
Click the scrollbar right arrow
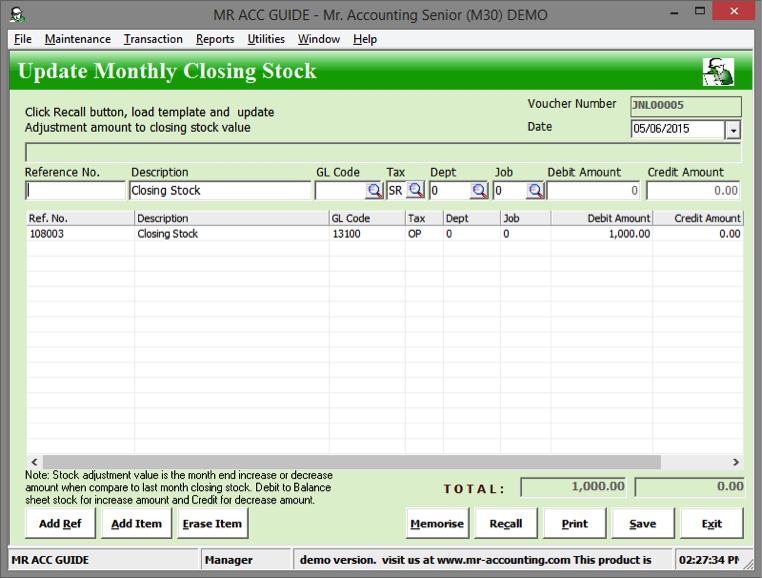[736, 462]
